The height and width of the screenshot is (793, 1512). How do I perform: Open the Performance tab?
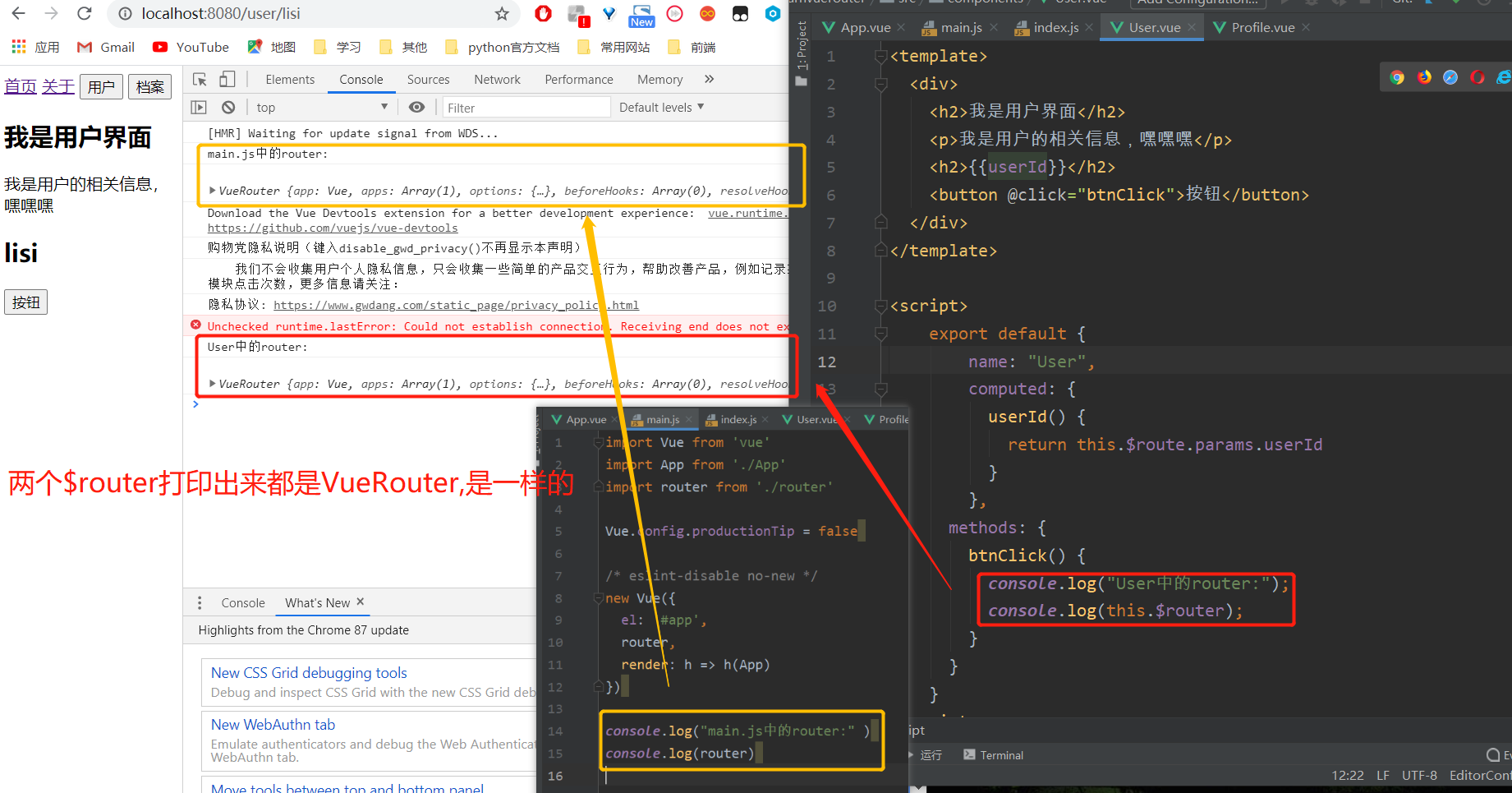point(578,79)
